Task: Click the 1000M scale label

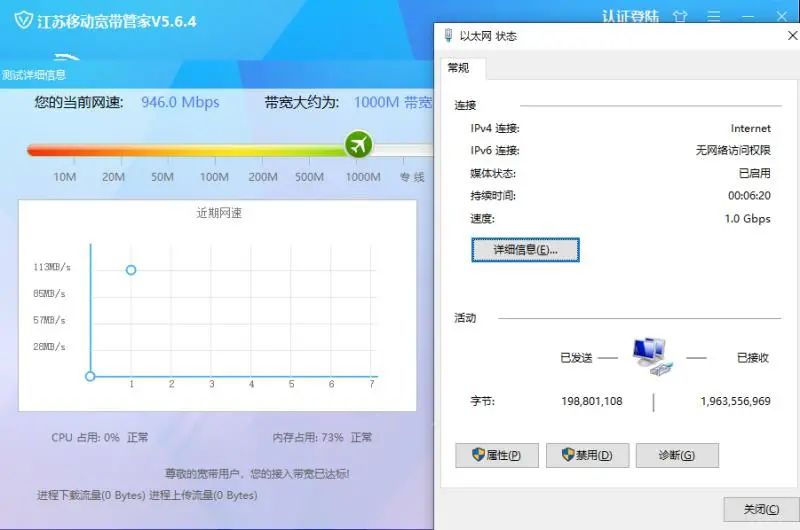Action: [x=363, y=177]
